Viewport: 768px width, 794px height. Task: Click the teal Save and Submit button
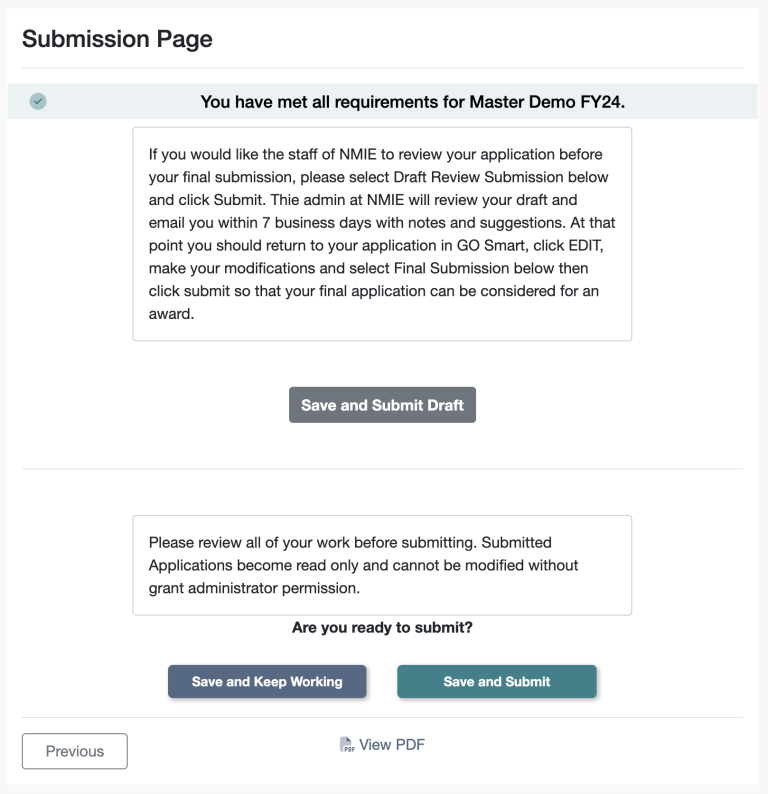tap(497, 681)
